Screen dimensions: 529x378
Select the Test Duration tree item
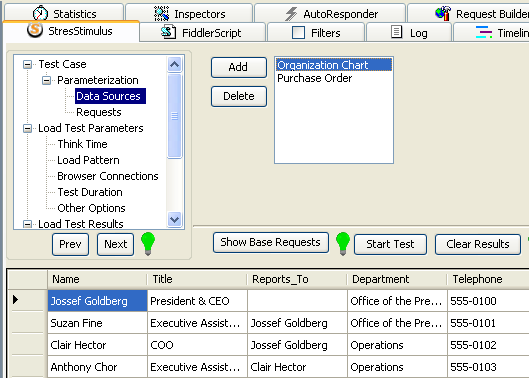[90, 192]
